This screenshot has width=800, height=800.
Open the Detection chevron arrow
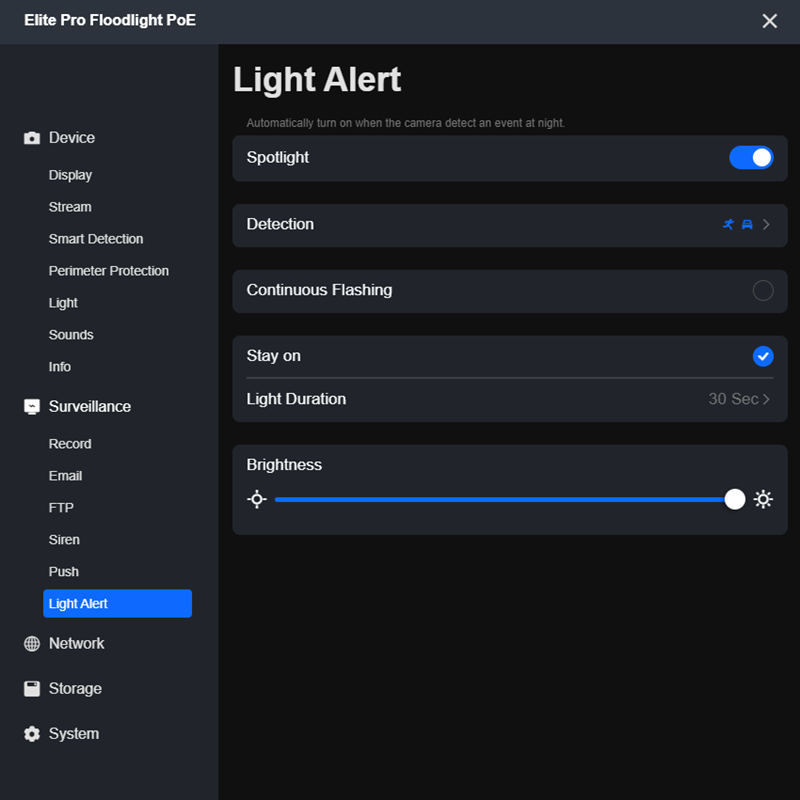point(766,224)
